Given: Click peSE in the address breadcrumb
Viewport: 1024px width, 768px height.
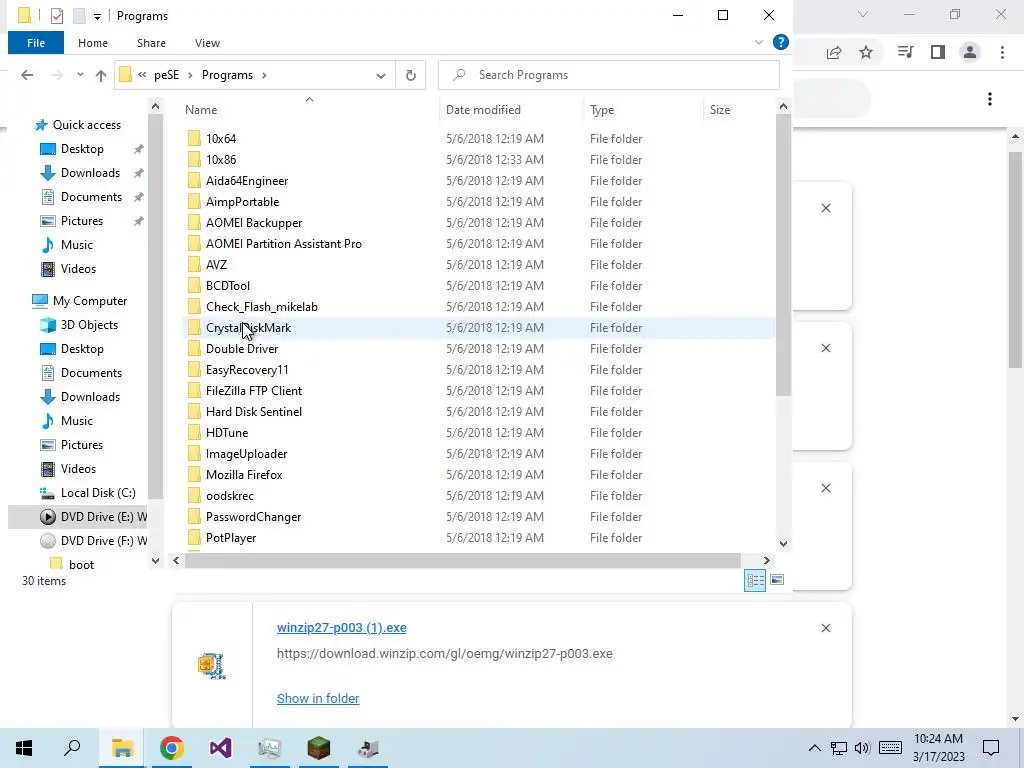Looking at the screenshot, I should 167,75.
